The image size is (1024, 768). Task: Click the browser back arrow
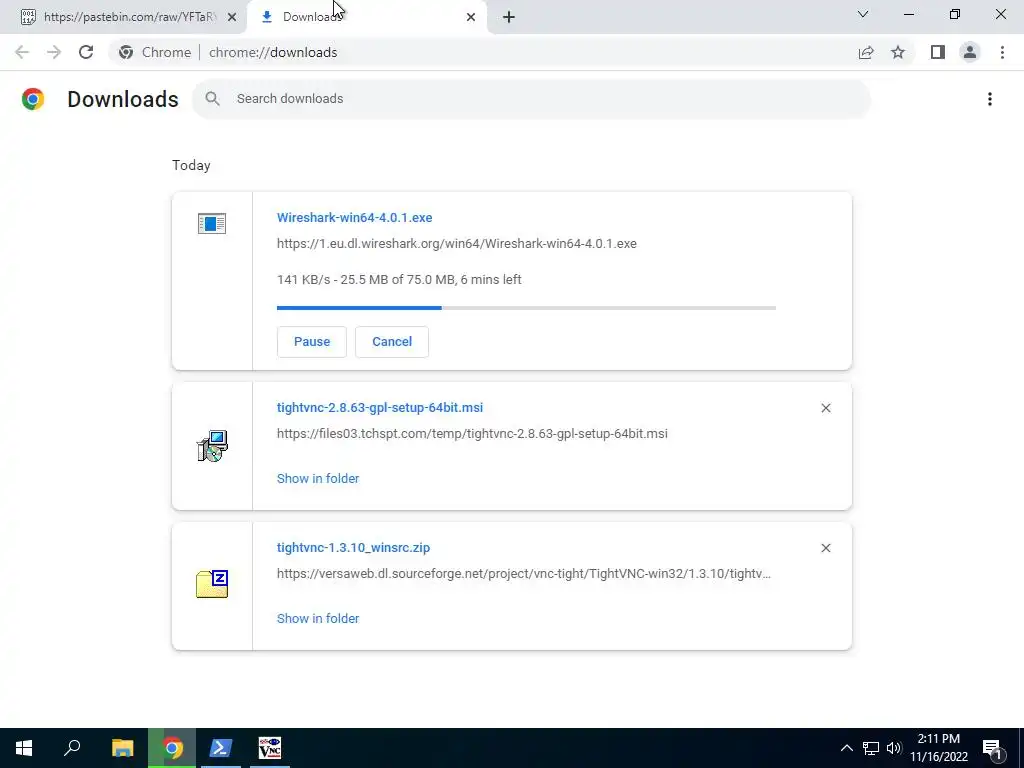22,52
